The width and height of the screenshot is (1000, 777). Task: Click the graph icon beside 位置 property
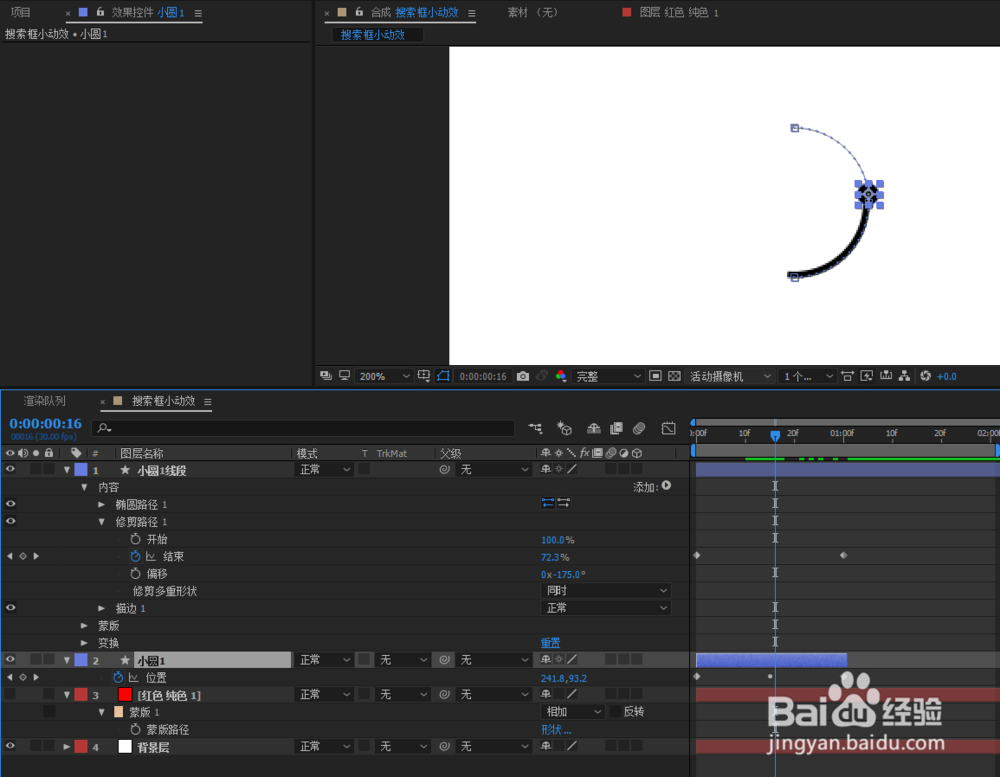(x=134, y=677)
